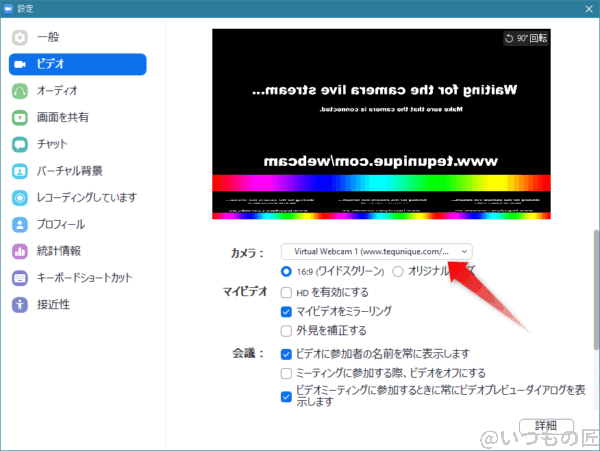
Task: Click the settings vertical scrollbar
Action: pyautogui.click(x=596, y=289)
